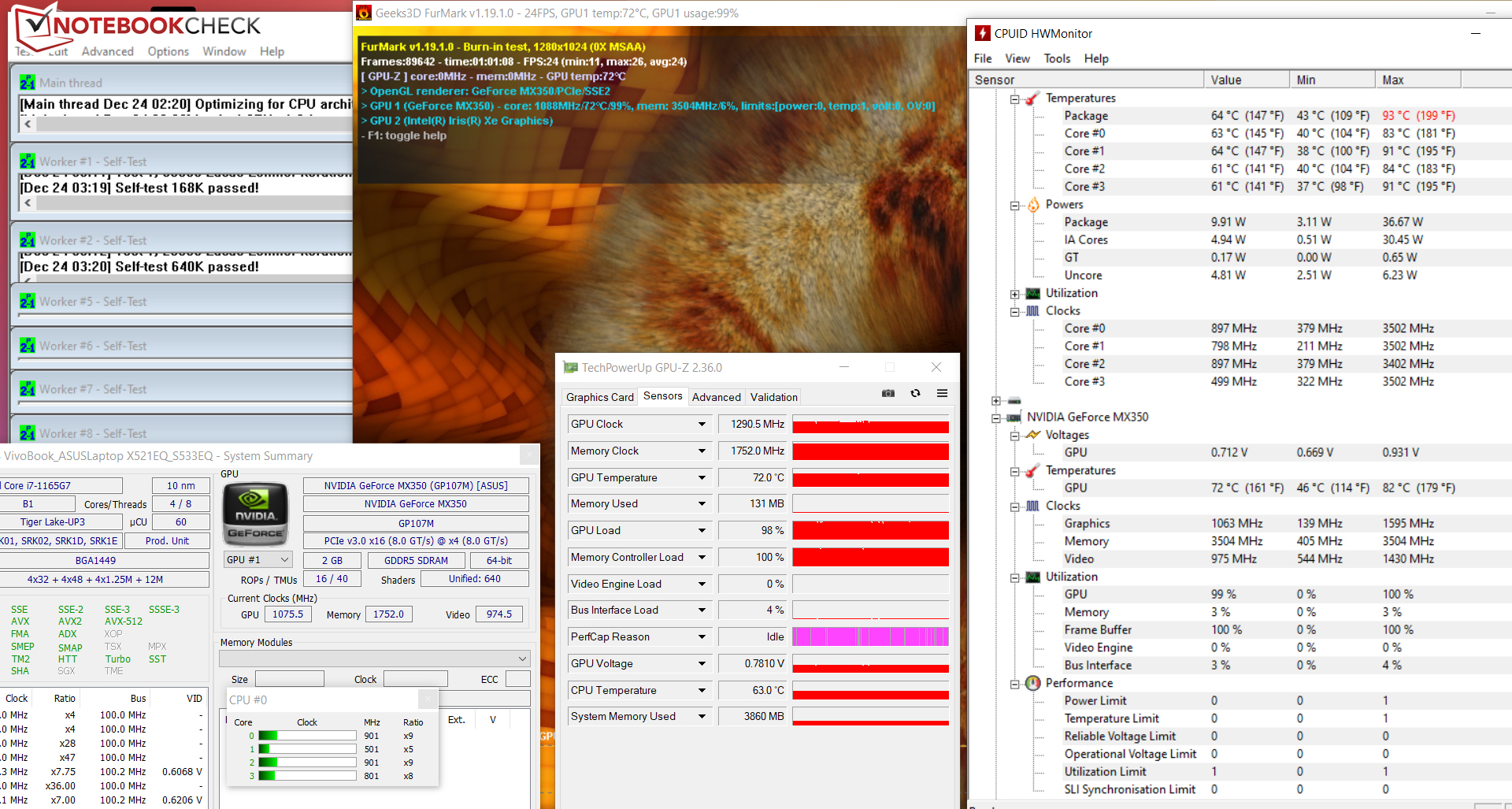
Task: Click the scroll-left arrow in Worker #1 pane
Action: click(x=28, y=202)
